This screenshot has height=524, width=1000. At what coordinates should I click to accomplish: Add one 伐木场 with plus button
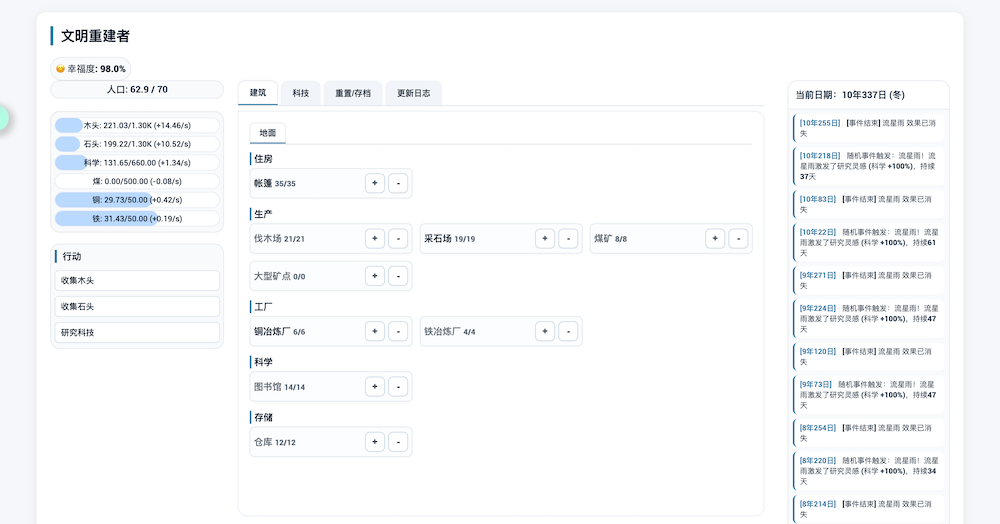point(375,238)
